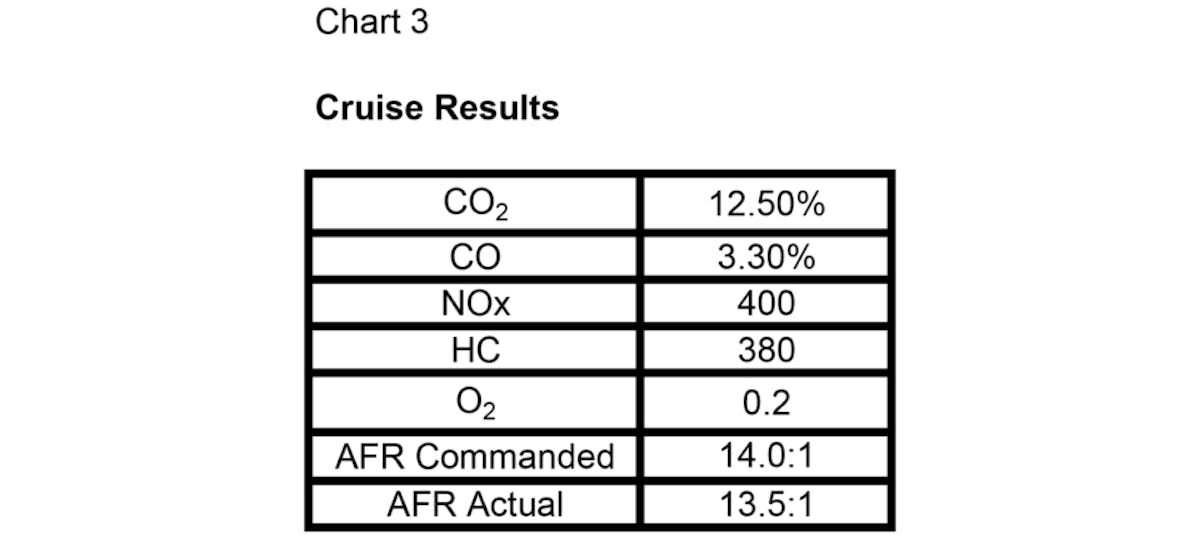Image resolution: width=1200 pixels, height=538 pixels.
Task: Select the Cruise Results heading
Action: click(437, 108)
